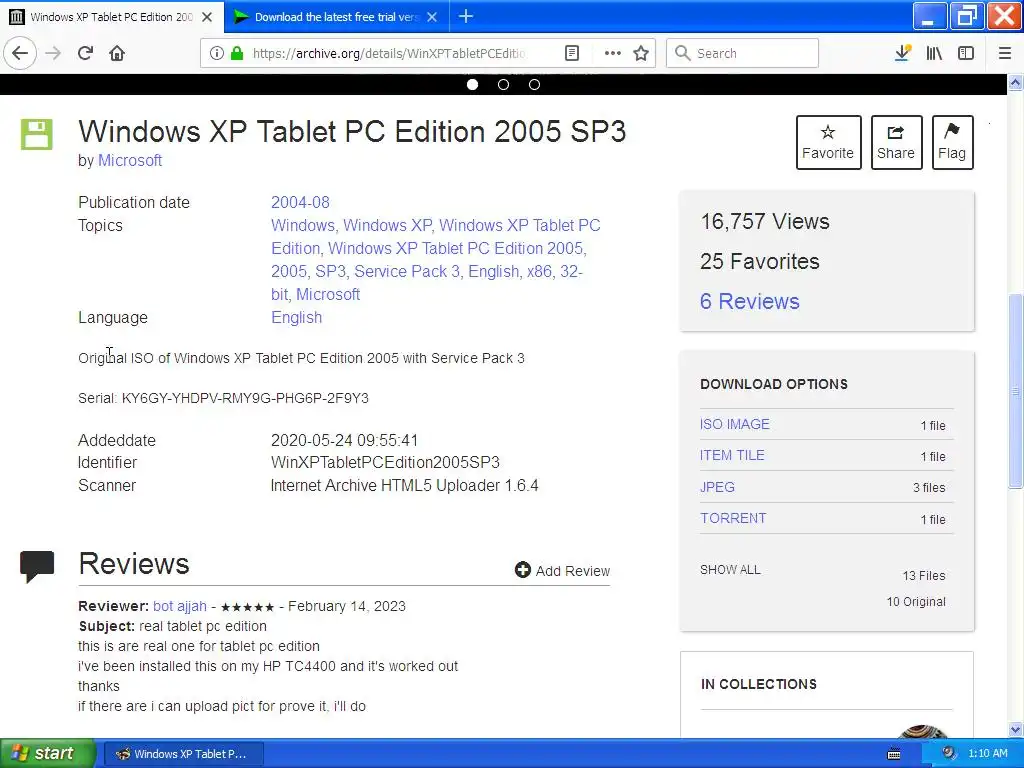Click into the address bar URL field
Screen dimensions: 1024x768
[389, 53]
